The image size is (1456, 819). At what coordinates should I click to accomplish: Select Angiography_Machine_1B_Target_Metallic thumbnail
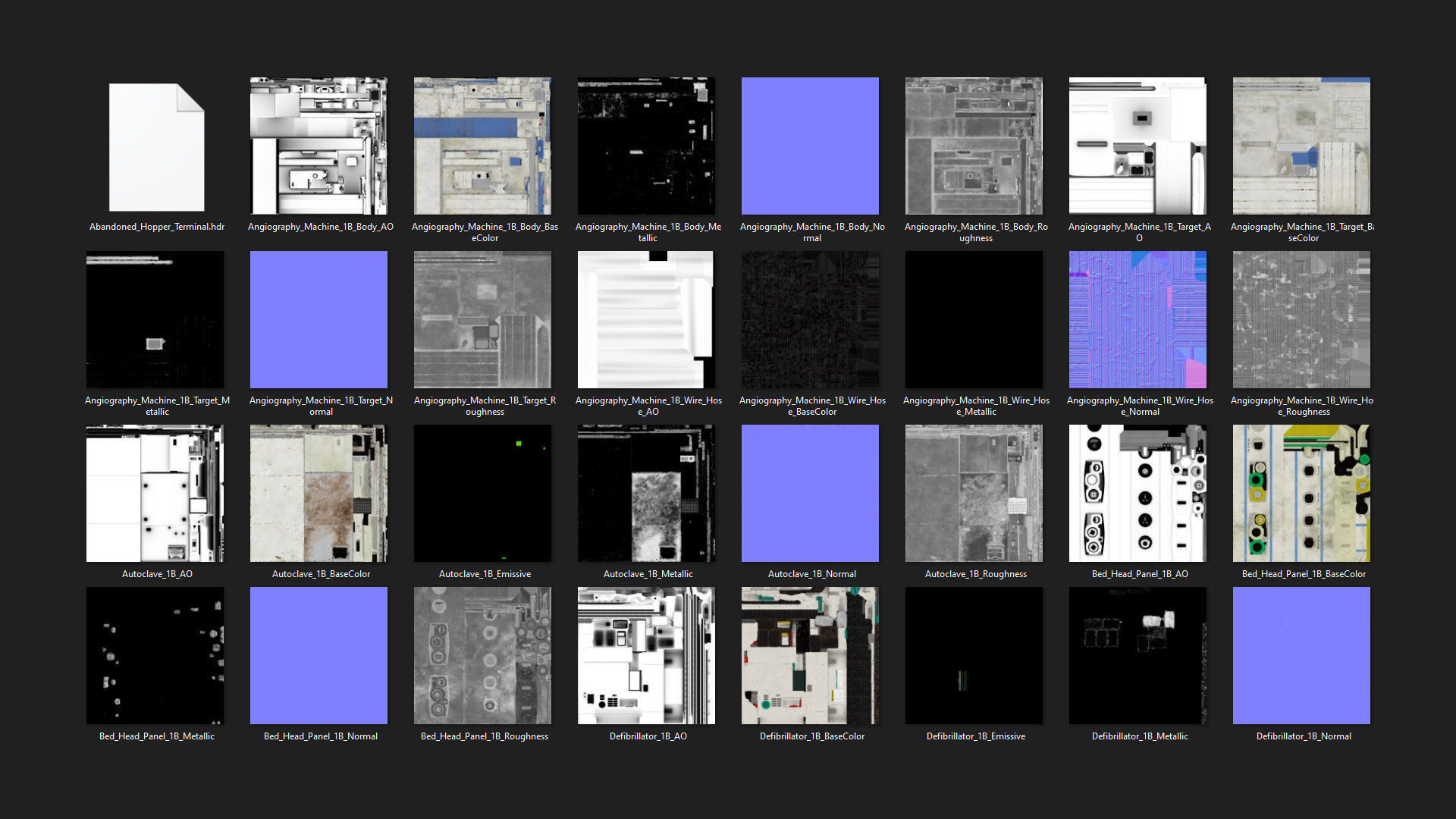[x=155, y=319]
